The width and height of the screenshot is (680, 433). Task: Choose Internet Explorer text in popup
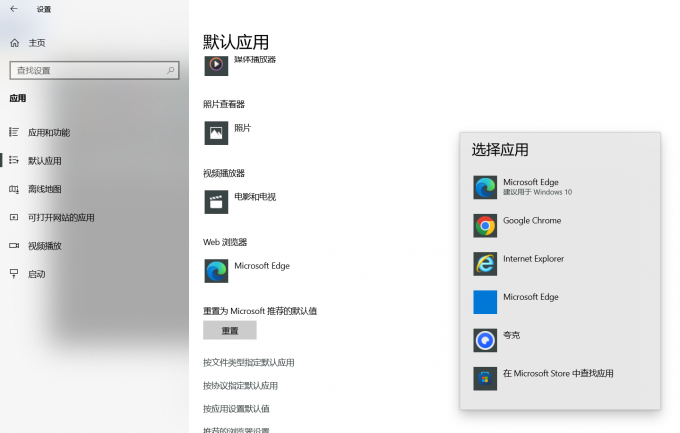(533, 259)
